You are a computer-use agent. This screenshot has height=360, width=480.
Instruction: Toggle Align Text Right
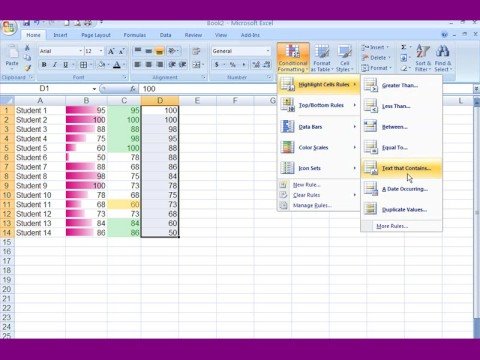click(x=160, y=65)
